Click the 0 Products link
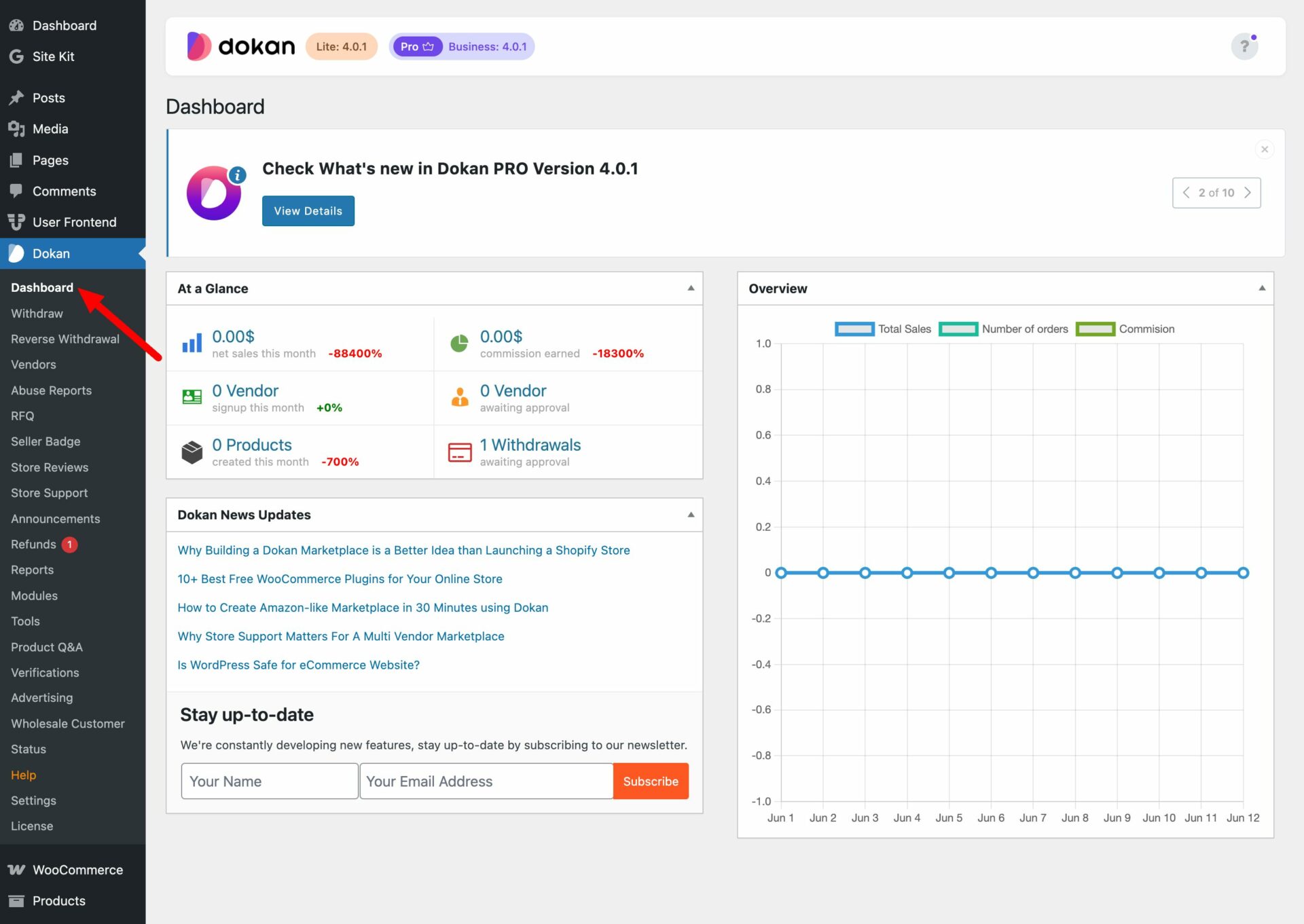Viewport: 1304px width, 924px height. [252, 445]
